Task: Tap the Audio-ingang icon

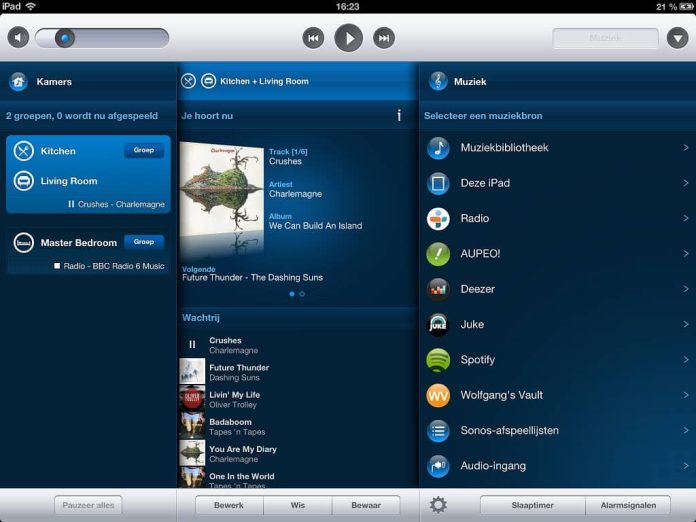Action: 438,466
